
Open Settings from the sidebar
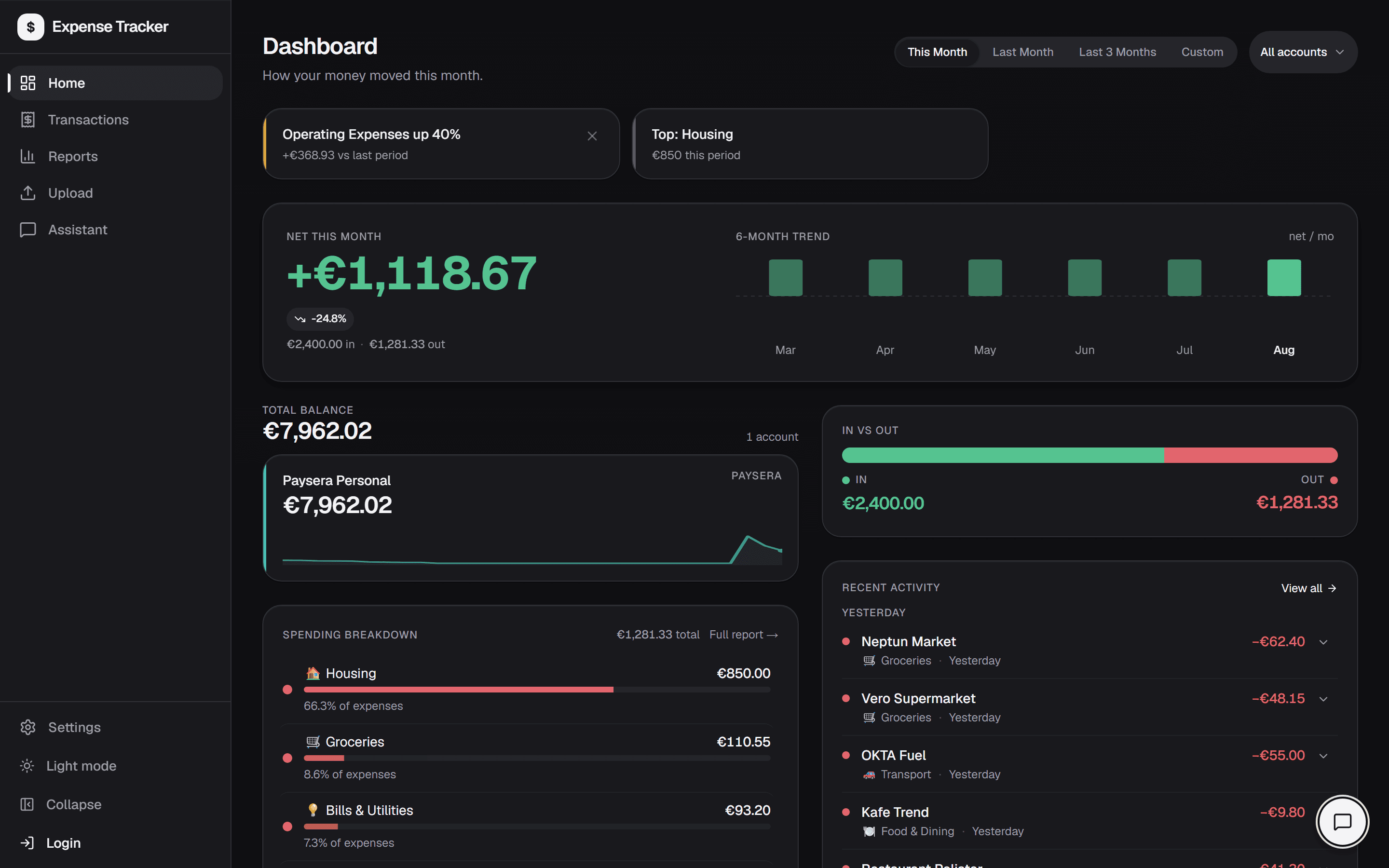point(115,727)
